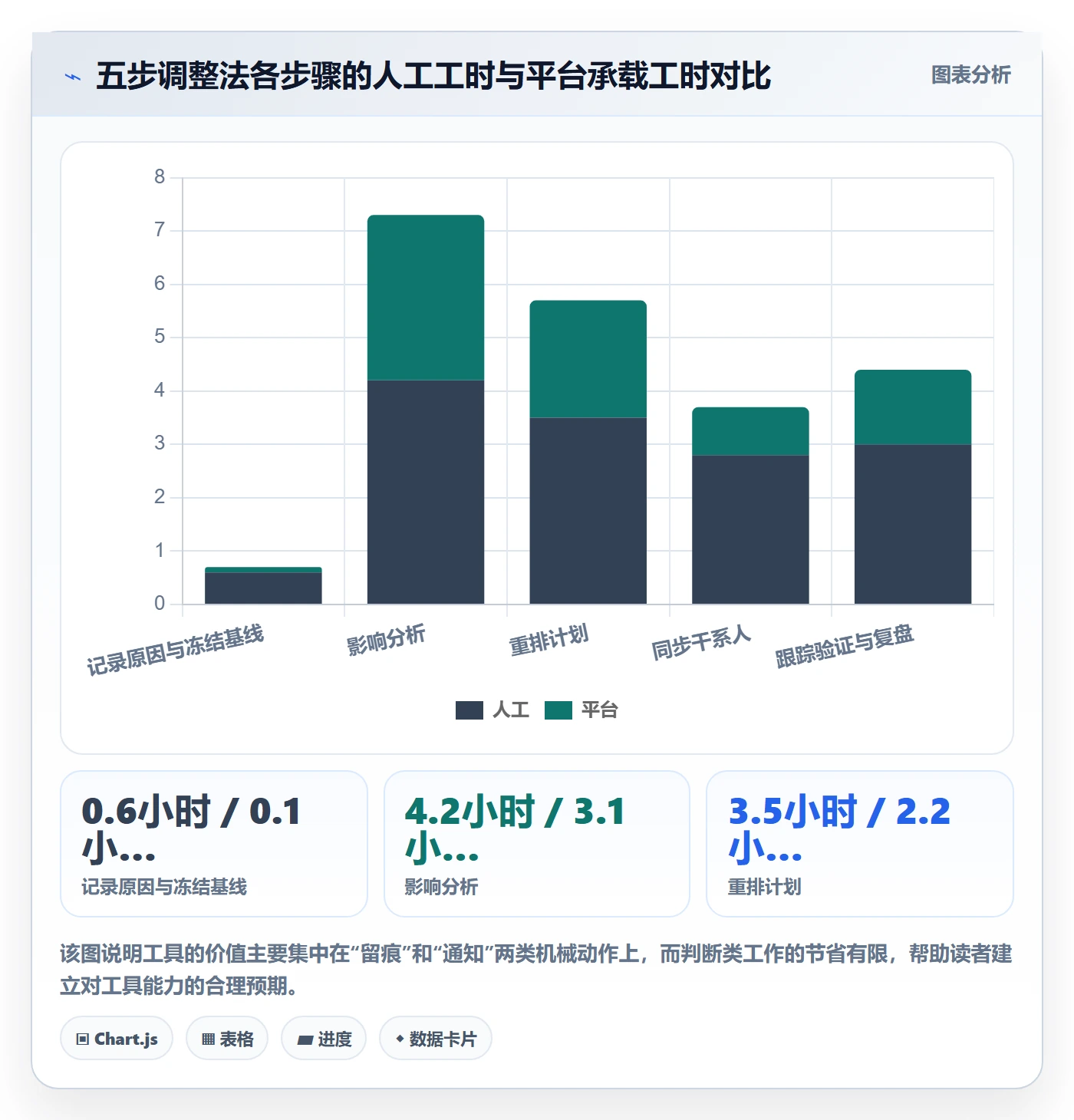This screenshot has width=1074, height=1120.
Task: Click the 跟踪验证与复盘 x-axis label
Action: pyautogui.click(x=845, y=646)
